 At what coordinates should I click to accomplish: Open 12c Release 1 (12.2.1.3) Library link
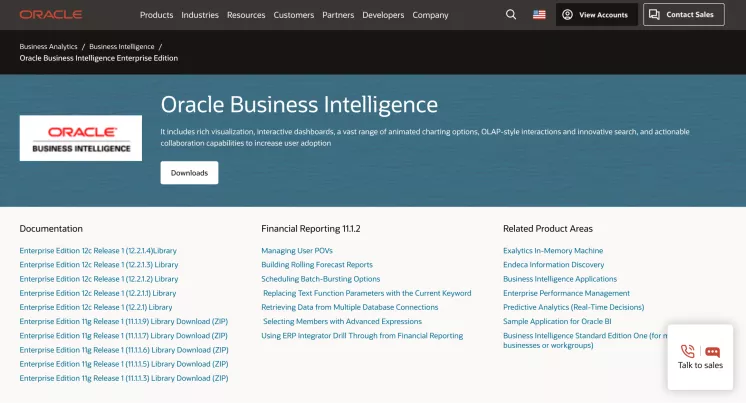tap(99, 265)
